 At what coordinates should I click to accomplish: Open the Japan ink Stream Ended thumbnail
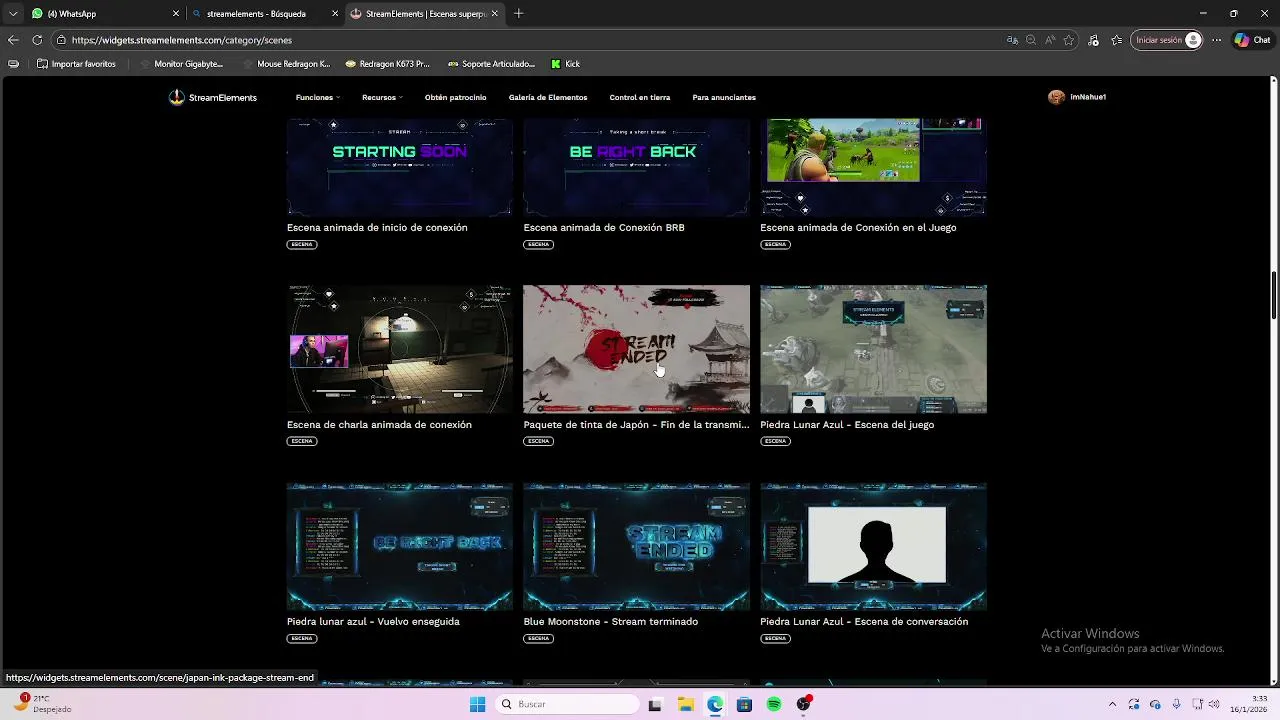tap(636, 349)
